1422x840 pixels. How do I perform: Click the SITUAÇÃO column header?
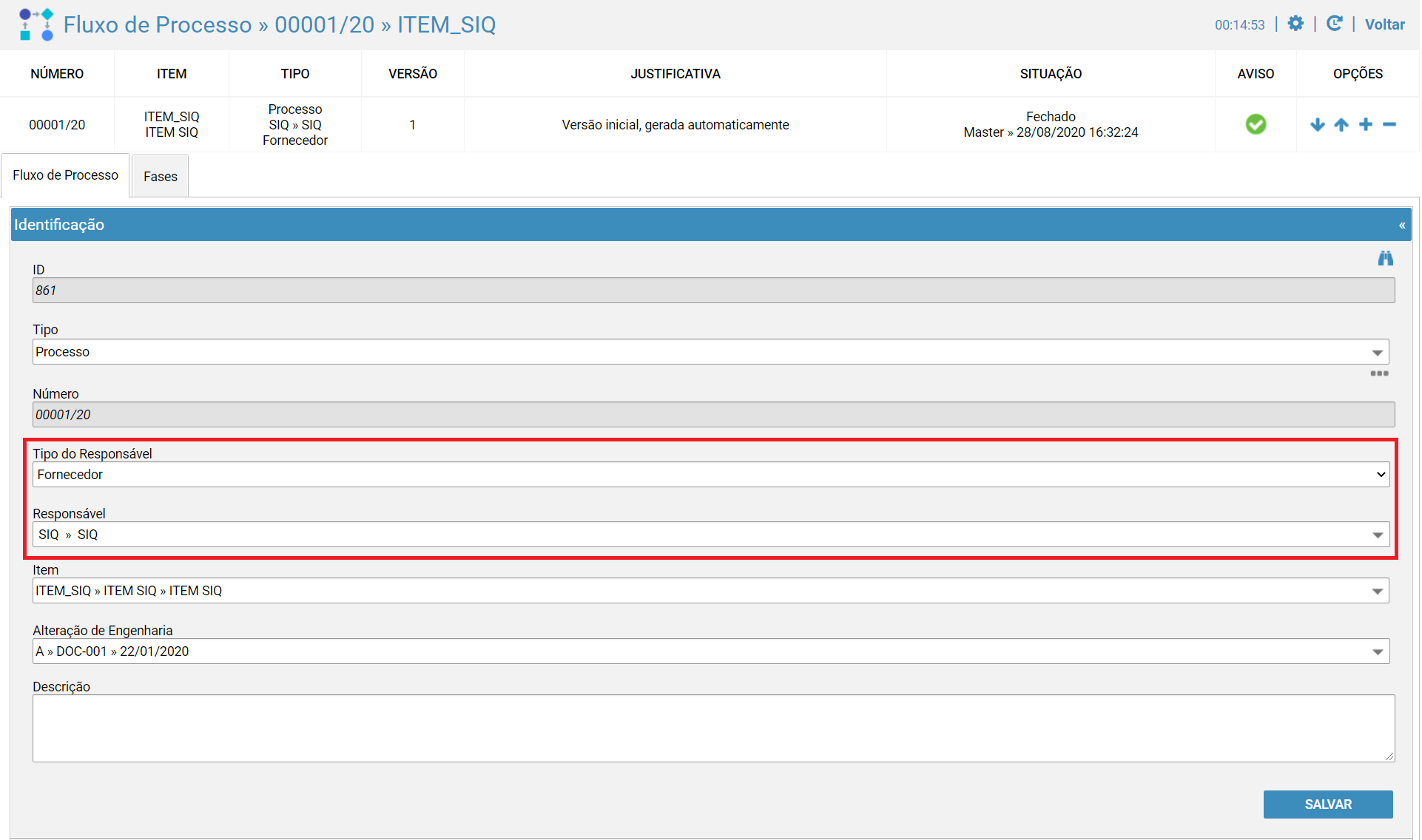[1051, 74]
